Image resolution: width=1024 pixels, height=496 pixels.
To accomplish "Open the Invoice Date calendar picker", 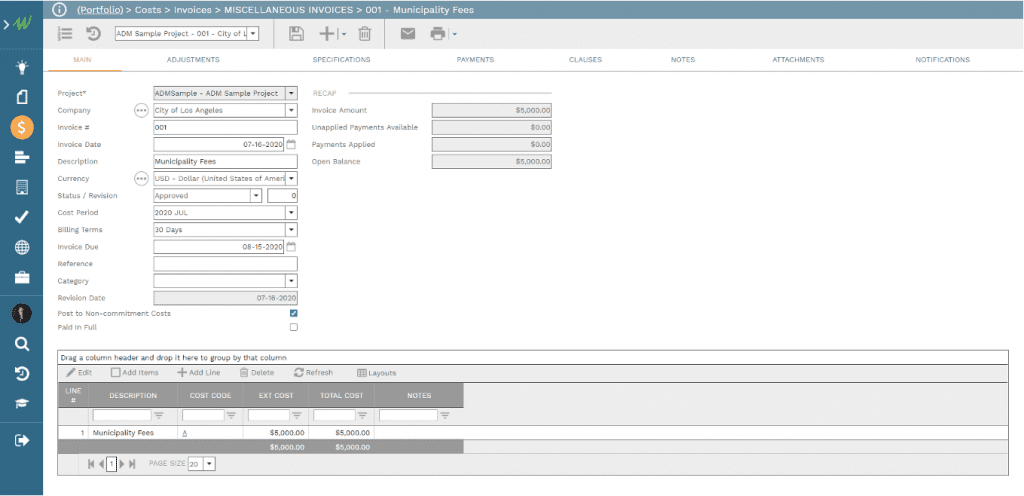I will (292, 144).
